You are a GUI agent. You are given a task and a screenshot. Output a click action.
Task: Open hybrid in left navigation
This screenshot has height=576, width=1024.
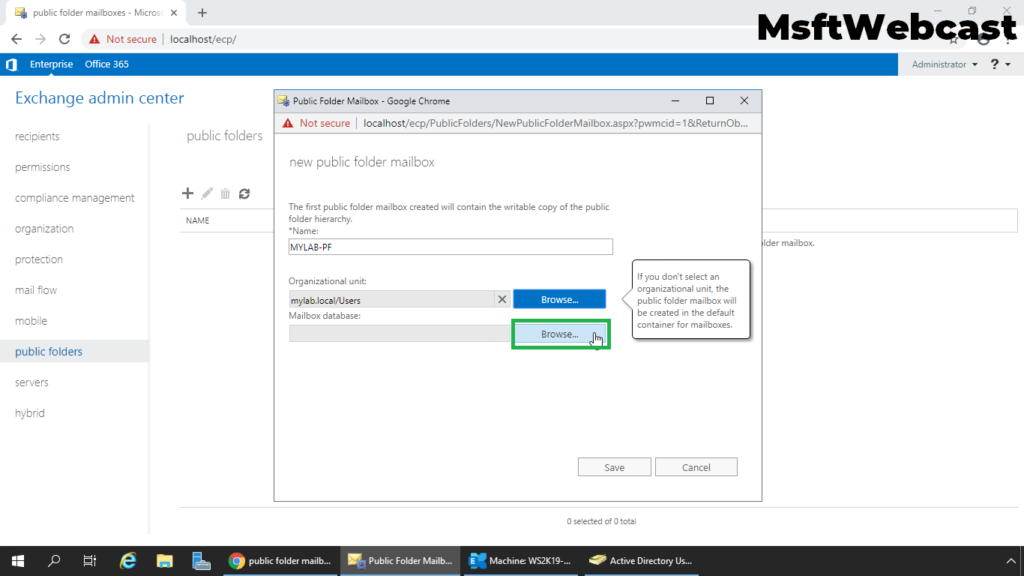point(30,413)
